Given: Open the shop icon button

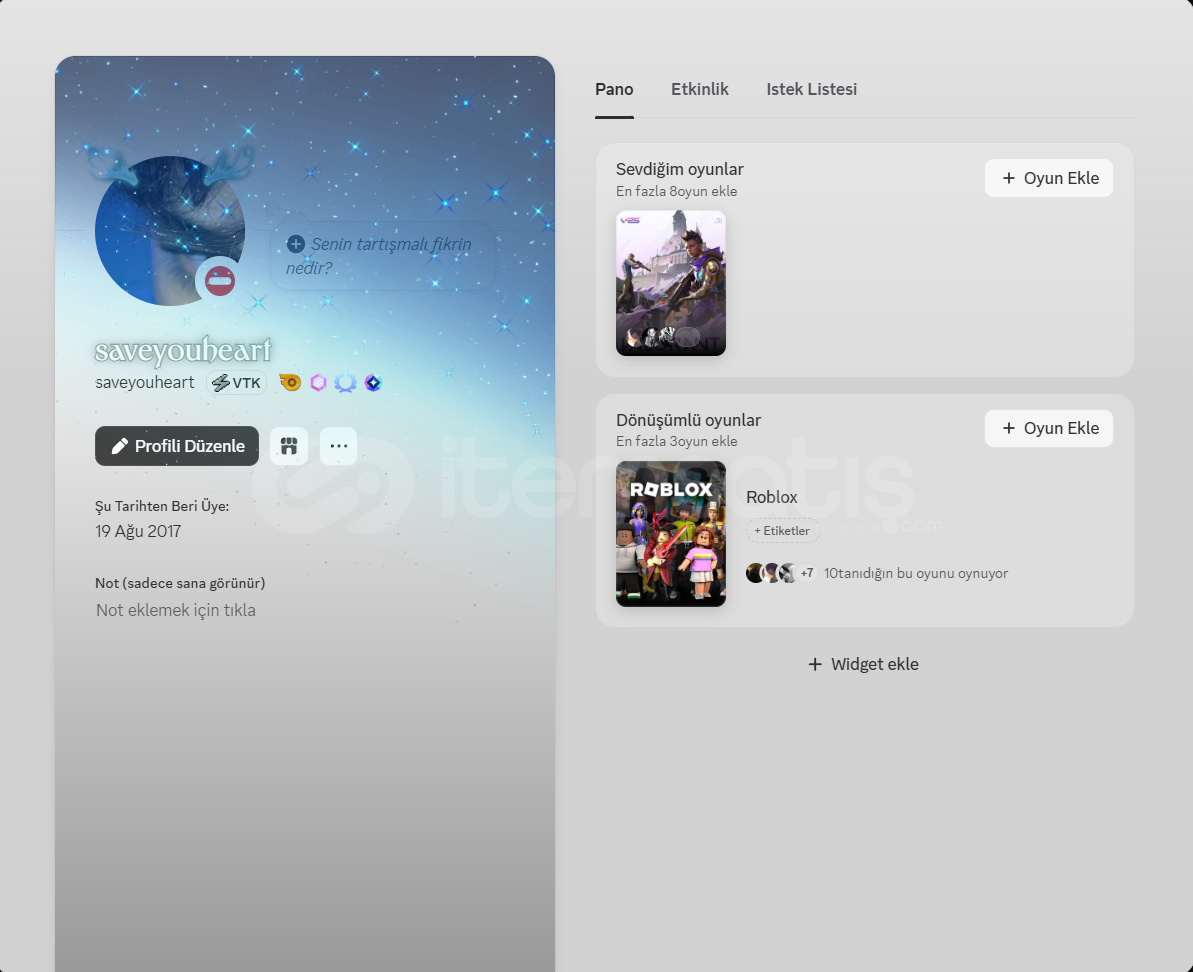Looking at the screenshot, I should [x=289, y=446].
